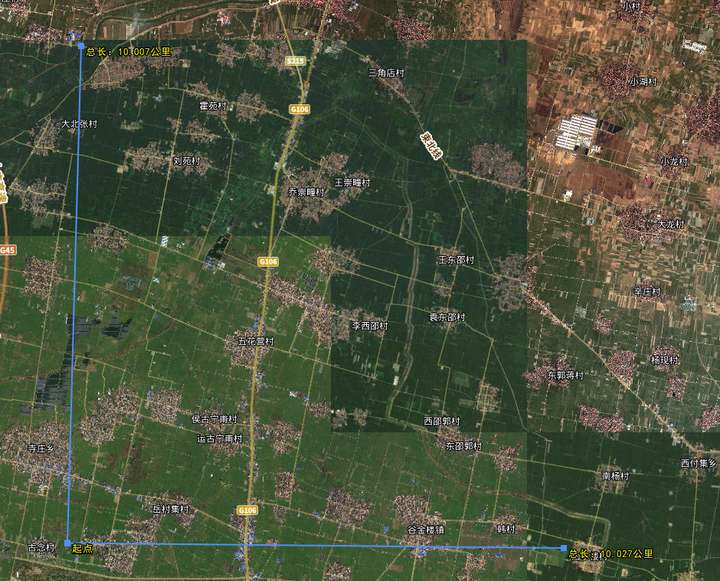The width and height of the screenshot is (720, 581).
Task: Select the 李西邵村 village label
Action: coord(370,326)
